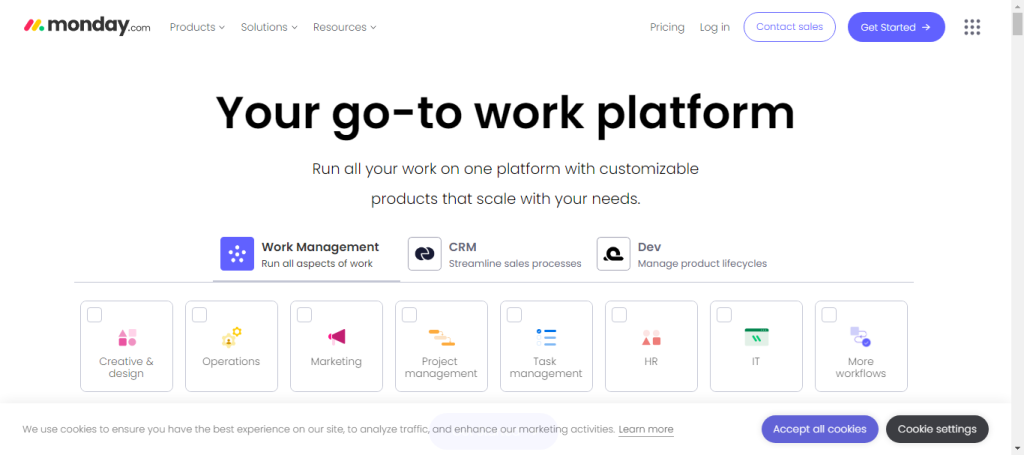Viewport: 1024px width, 455px height.
Task: Click the IT window icon
Action: coord(756,337)
